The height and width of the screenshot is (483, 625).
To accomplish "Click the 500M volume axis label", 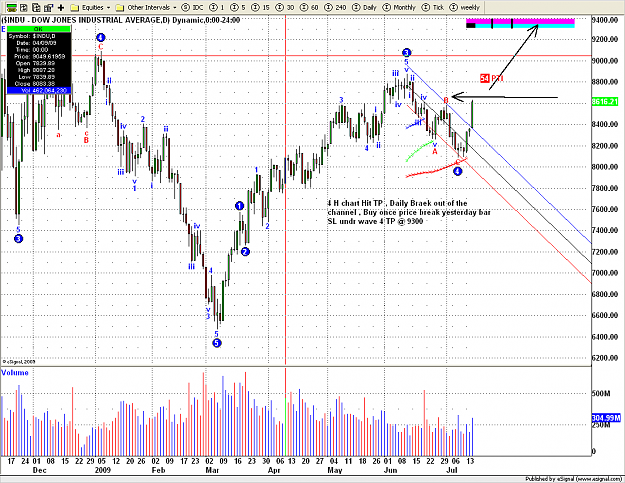I will coord(601,394).
